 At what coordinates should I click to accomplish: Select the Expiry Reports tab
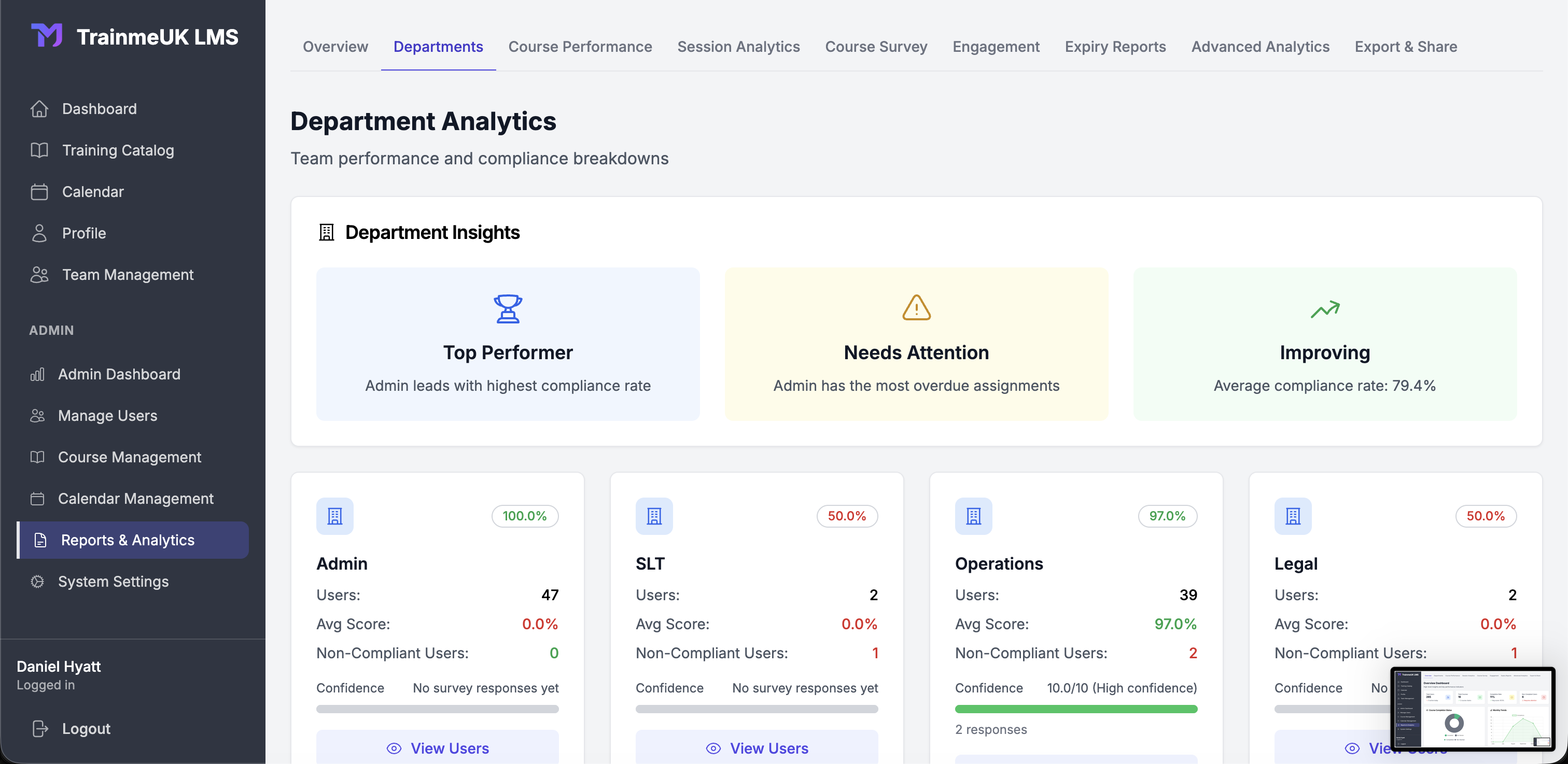coord(1115,47)
